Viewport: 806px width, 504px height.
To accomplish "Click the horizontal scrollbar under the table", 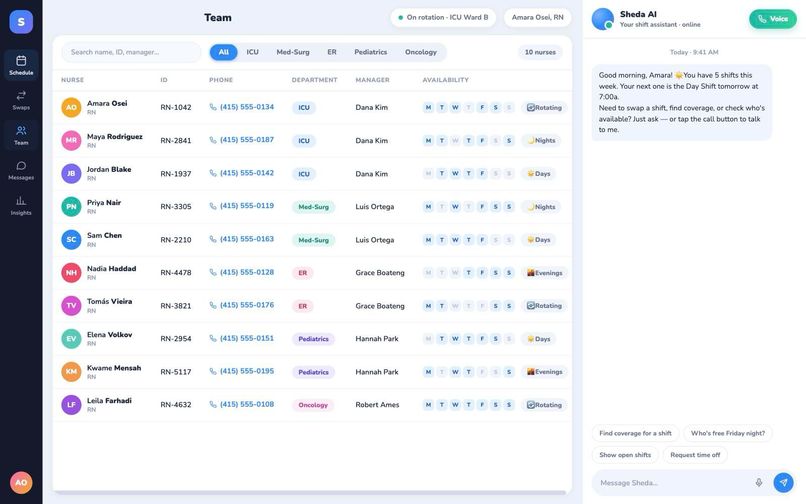I will (312, 493).
